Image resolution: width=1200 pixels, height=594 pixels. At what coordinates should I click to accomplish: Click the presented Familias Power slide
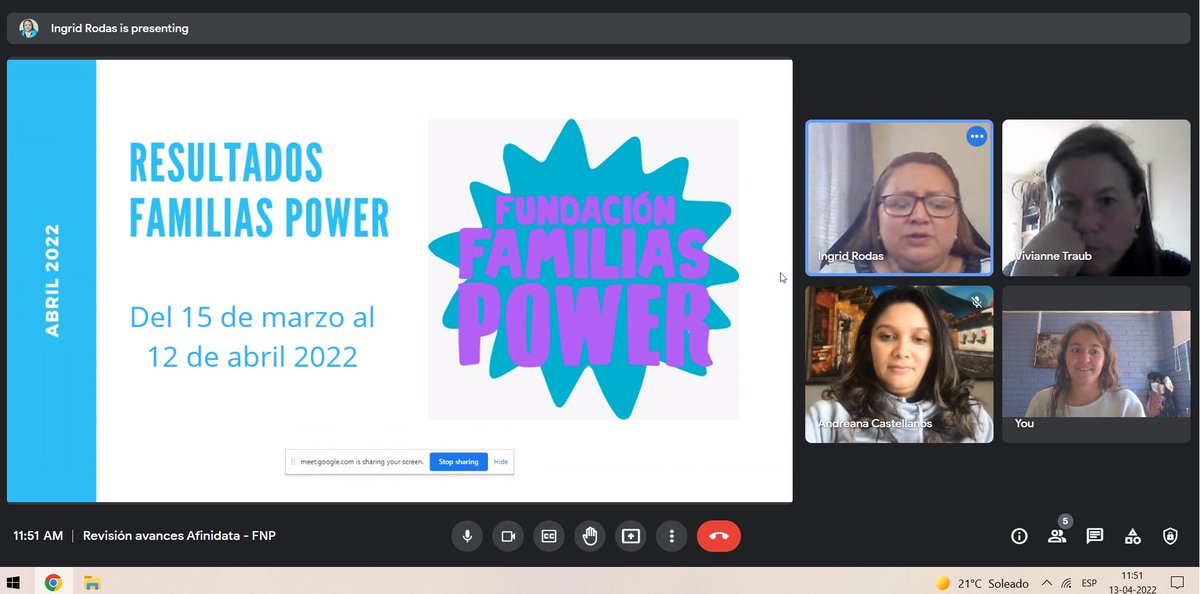click(x=400, y=281)
